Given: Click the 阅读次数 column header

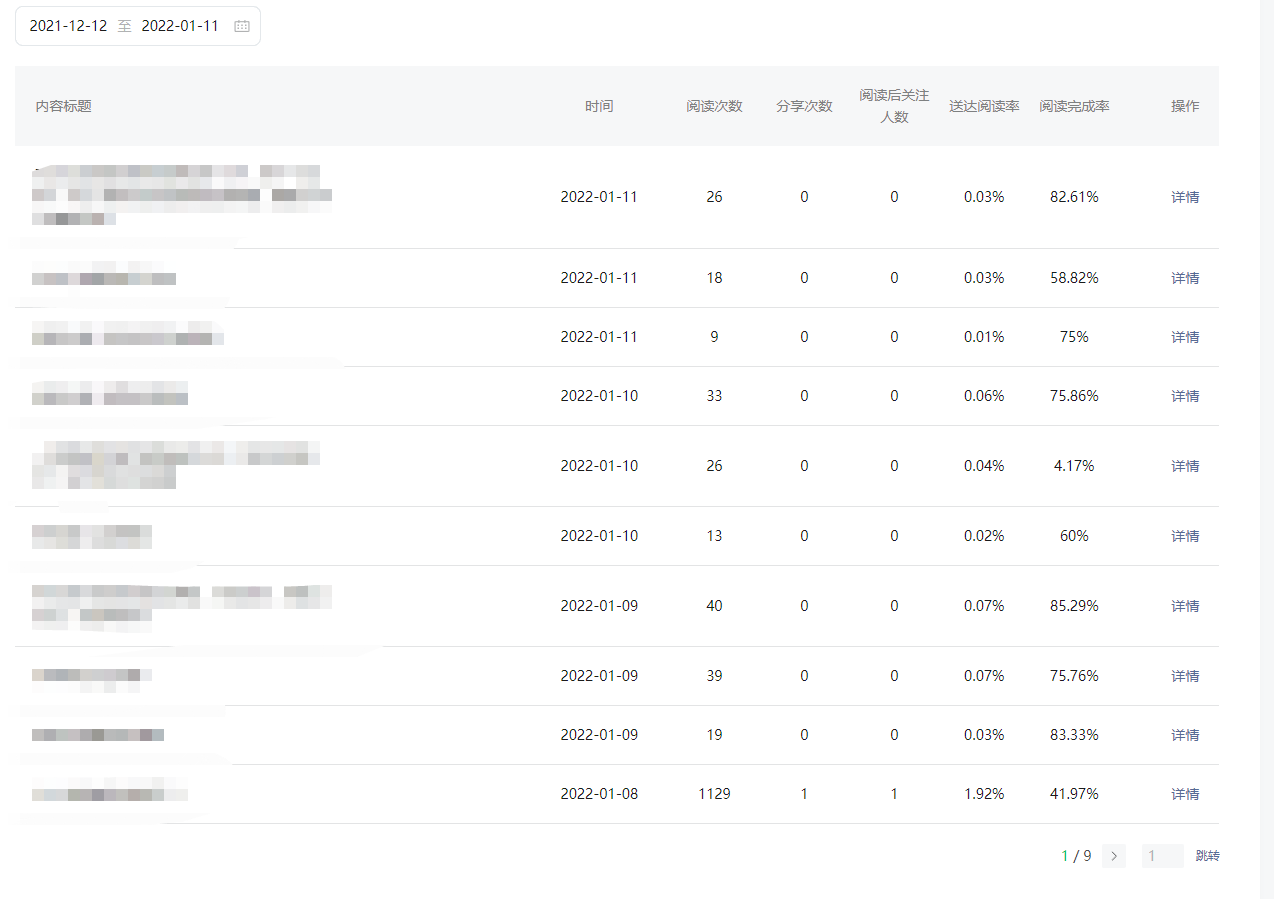Looking at the screenshot, I should (714, 106).
